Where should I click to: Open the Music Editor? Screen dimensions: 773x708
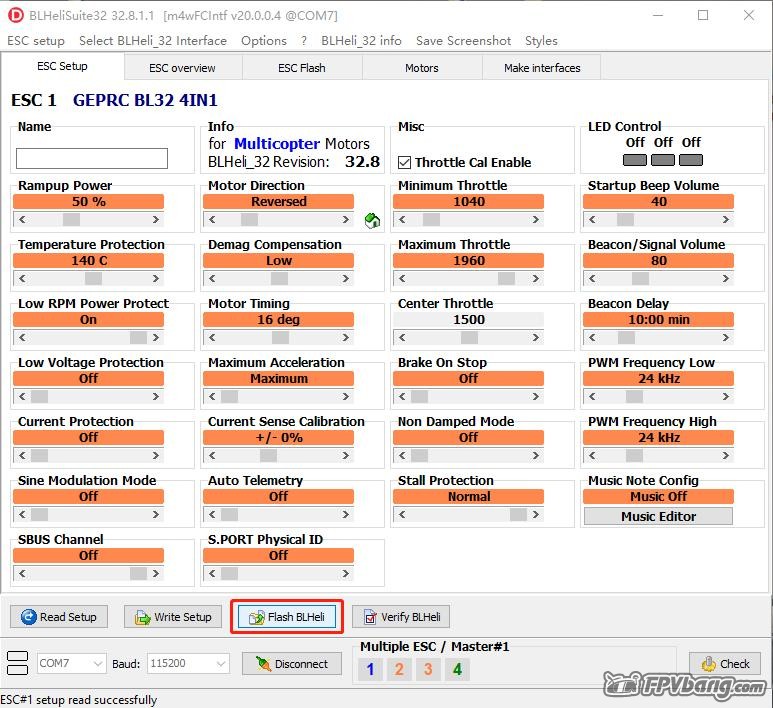[x=658, y=516]
